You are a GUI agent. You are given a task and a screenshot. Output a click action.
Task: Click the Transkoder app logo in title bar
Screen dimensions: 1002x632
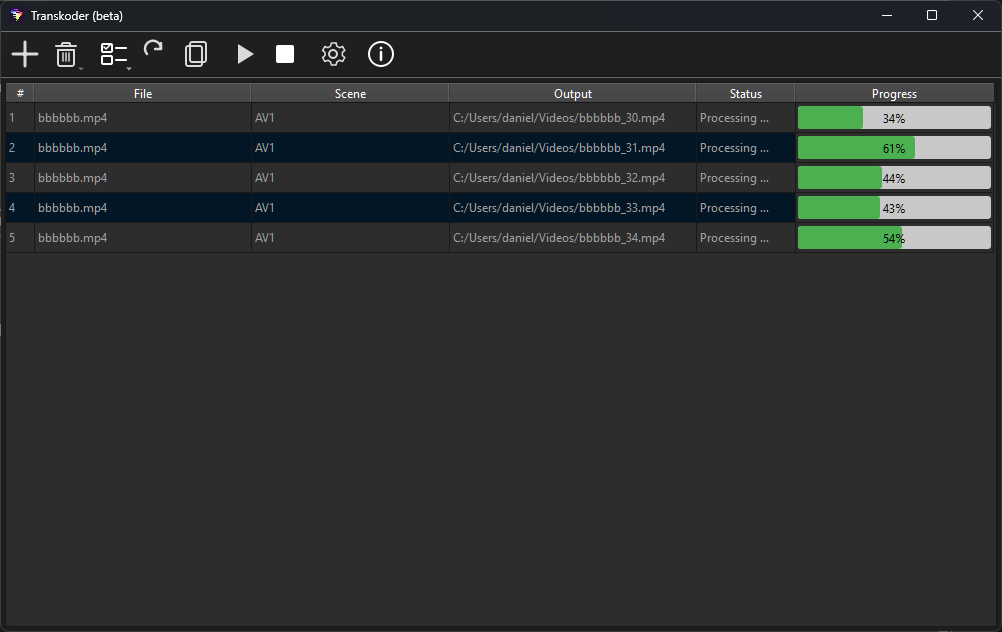click(x=17, y=15)
